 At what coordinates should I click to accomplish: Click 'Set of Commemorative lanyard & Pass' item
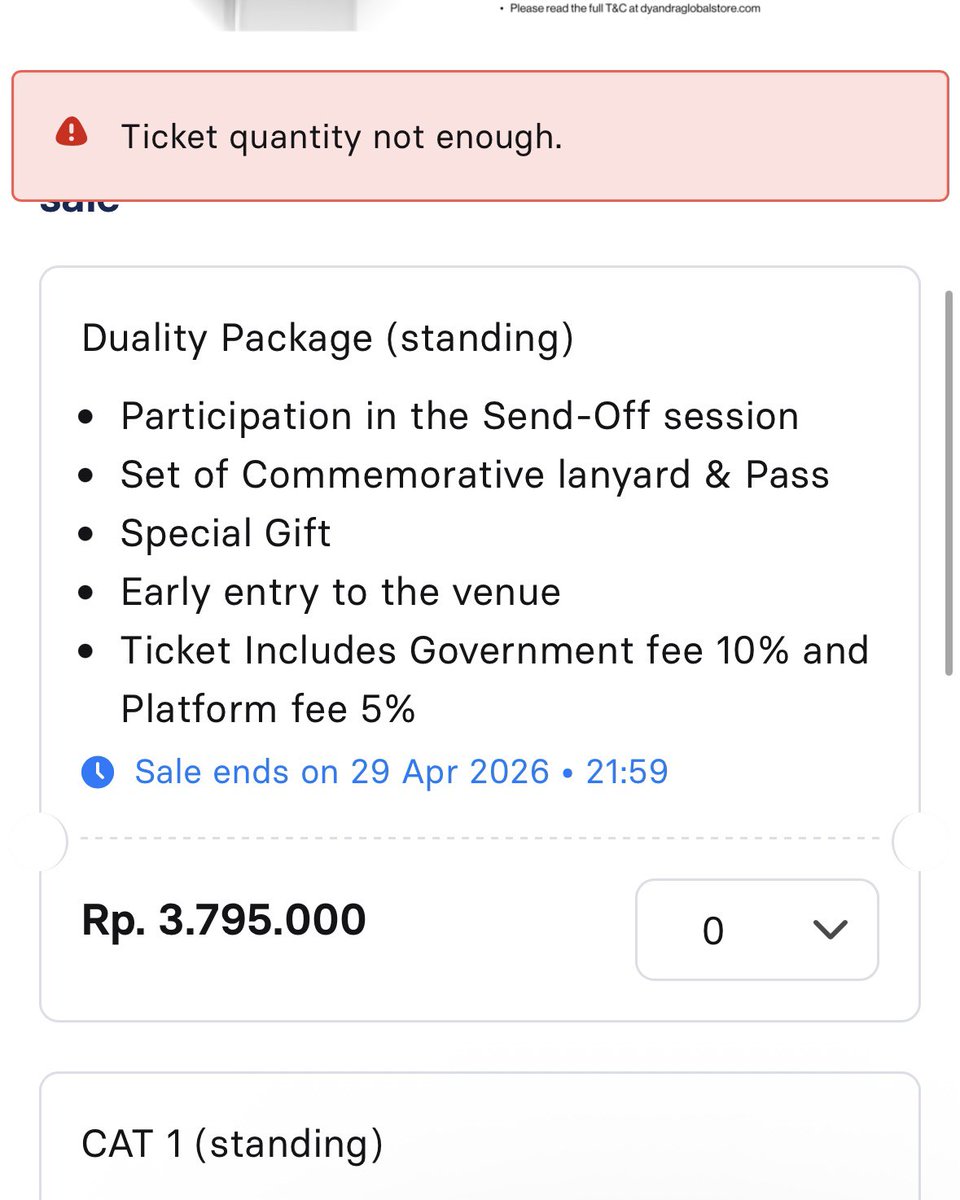point(475,475)
